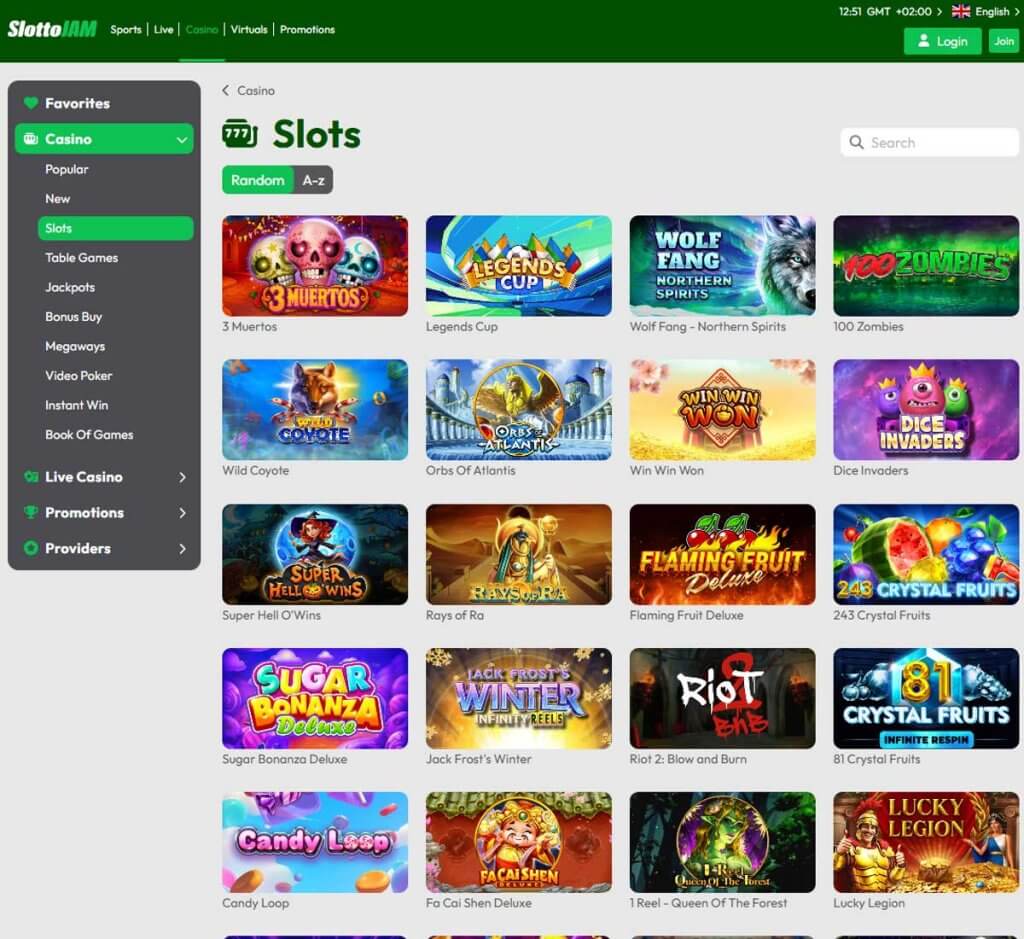Screen dimensions: 1024x939
Task: Select the Promotions trophy icon in sidebar
Action: point(32,513)
